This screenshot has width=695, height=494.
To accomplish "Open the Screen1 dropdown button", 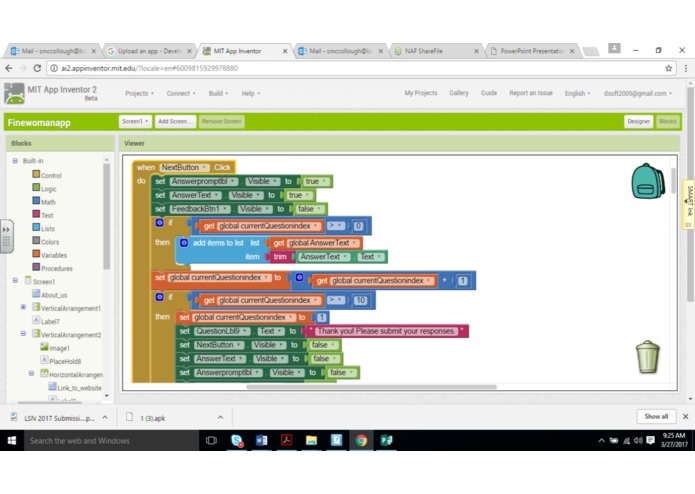I will [x=135, y=121].
